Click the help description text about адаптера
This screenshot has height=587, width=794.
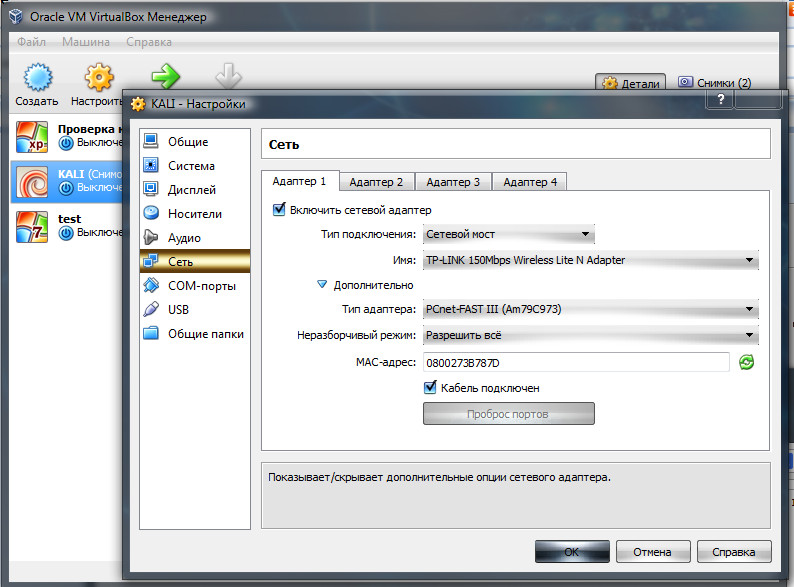click(440, 477)
